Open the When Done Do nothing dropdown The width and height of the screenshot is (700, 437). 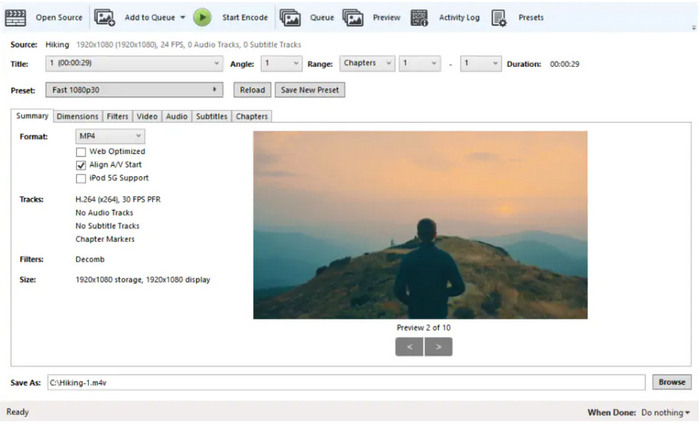(665, 412)
